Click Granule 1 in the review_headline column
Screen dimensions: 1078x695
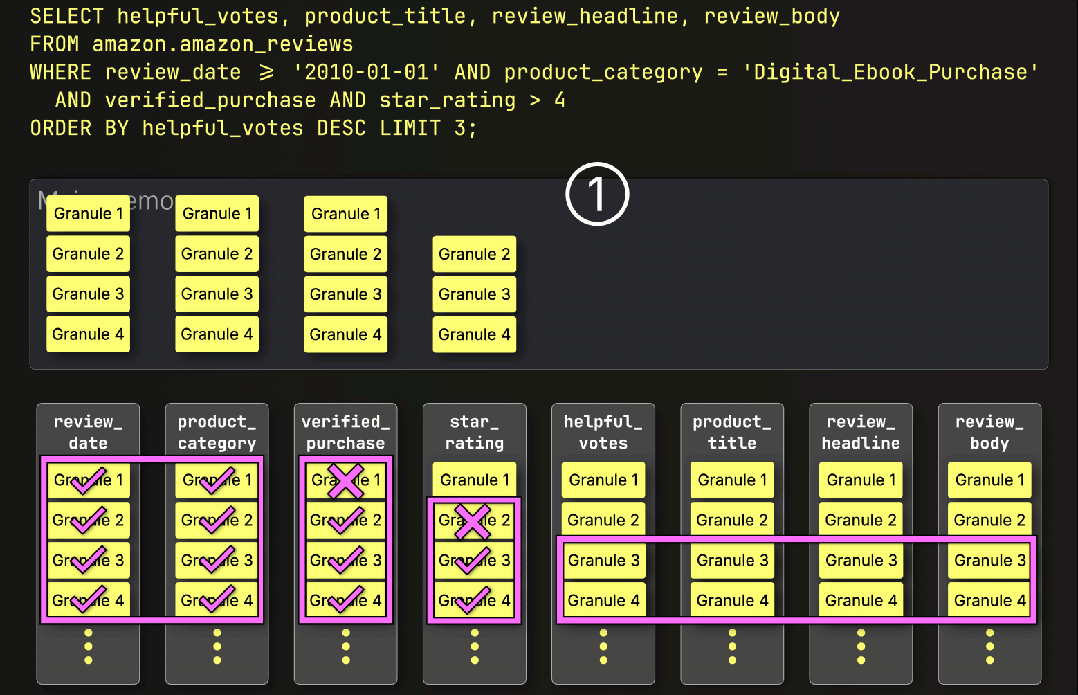point(861,480)
